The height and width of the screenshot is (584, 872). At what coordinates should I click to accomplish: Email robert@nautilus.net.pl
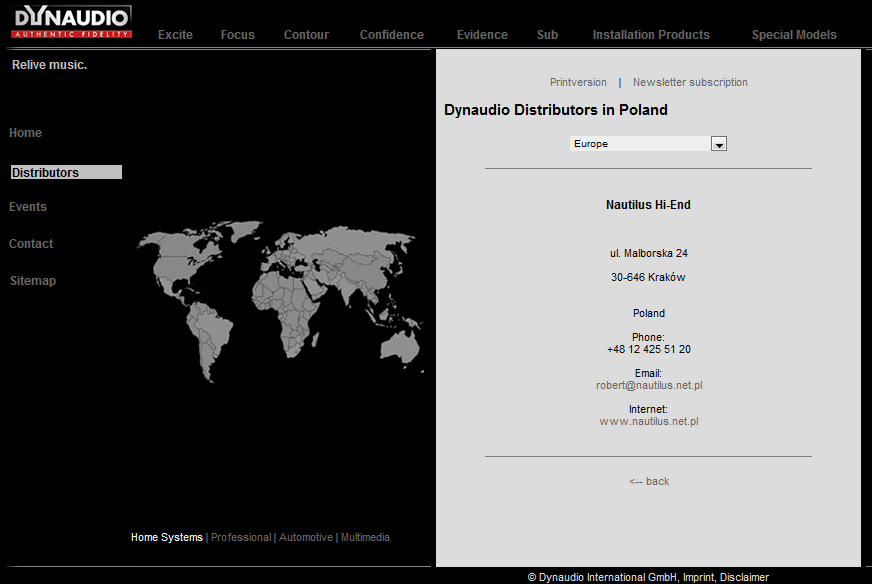pyautogui.click(x=649, y=385)
